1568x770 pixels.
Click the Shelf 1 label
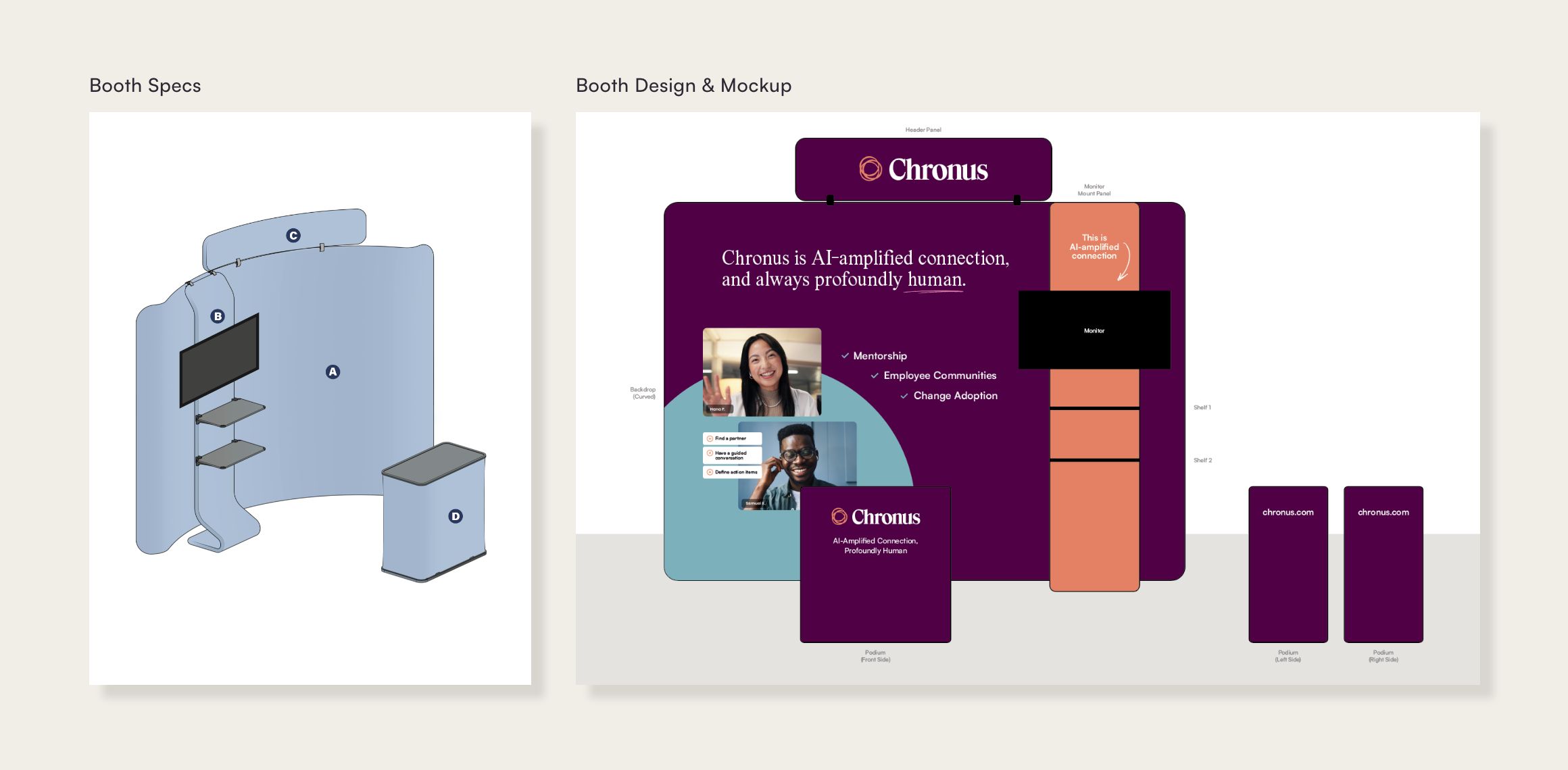tap(1202, 407)
